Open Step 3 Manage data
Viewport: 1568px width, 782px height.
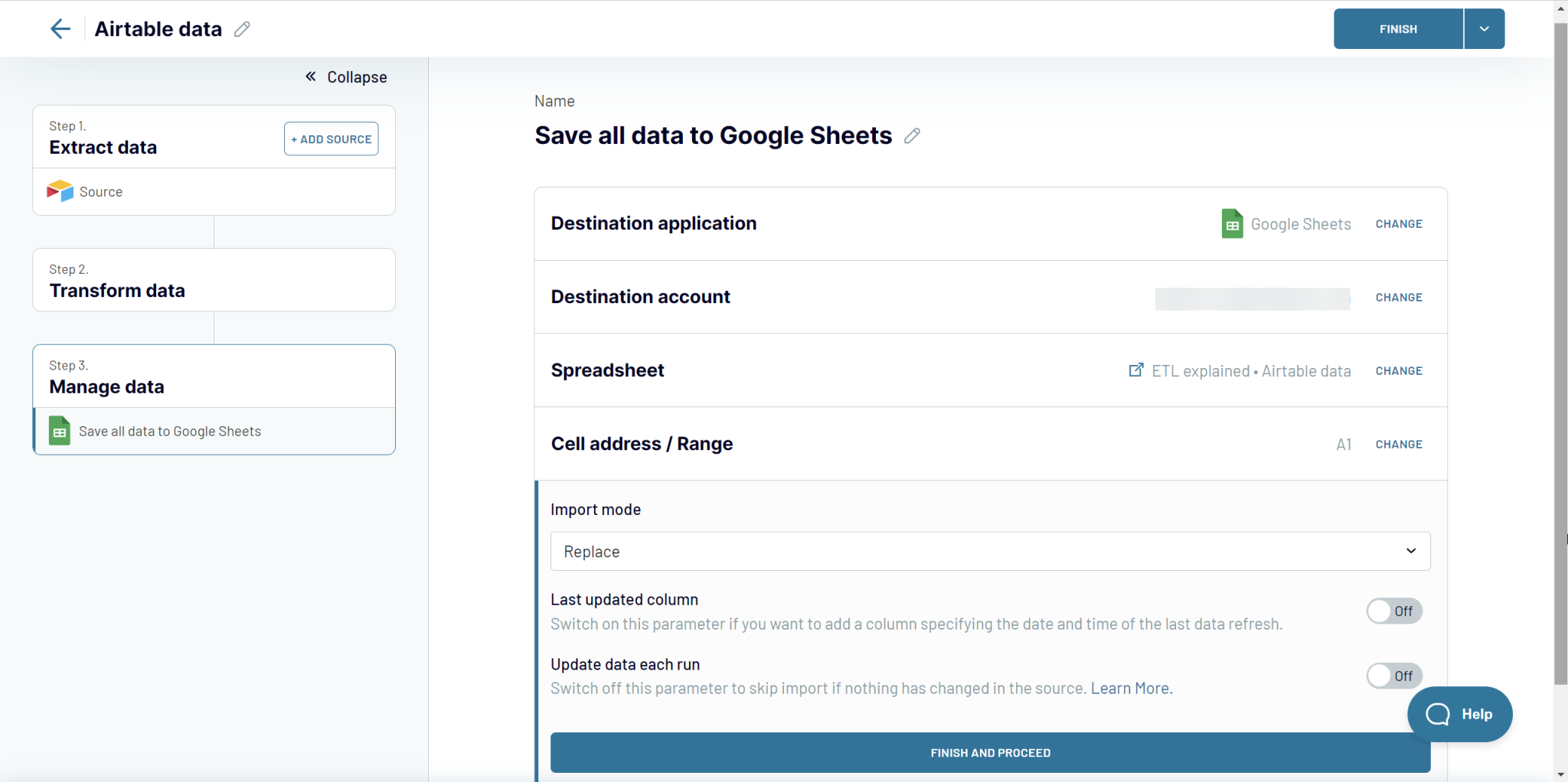coord(214,376)
